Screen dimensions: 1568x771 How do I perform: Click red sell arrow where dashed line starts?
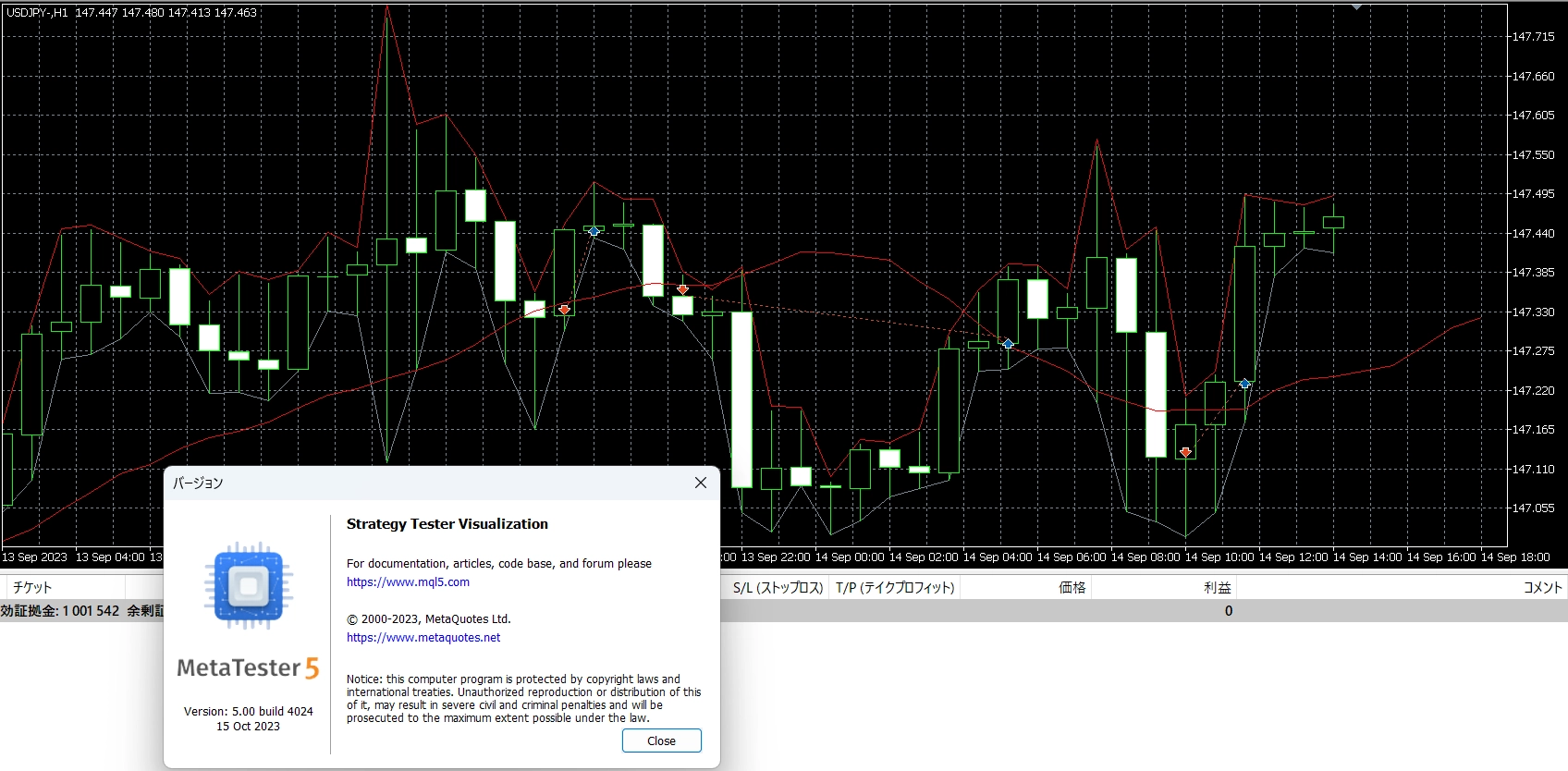click(x=682, y=289)
